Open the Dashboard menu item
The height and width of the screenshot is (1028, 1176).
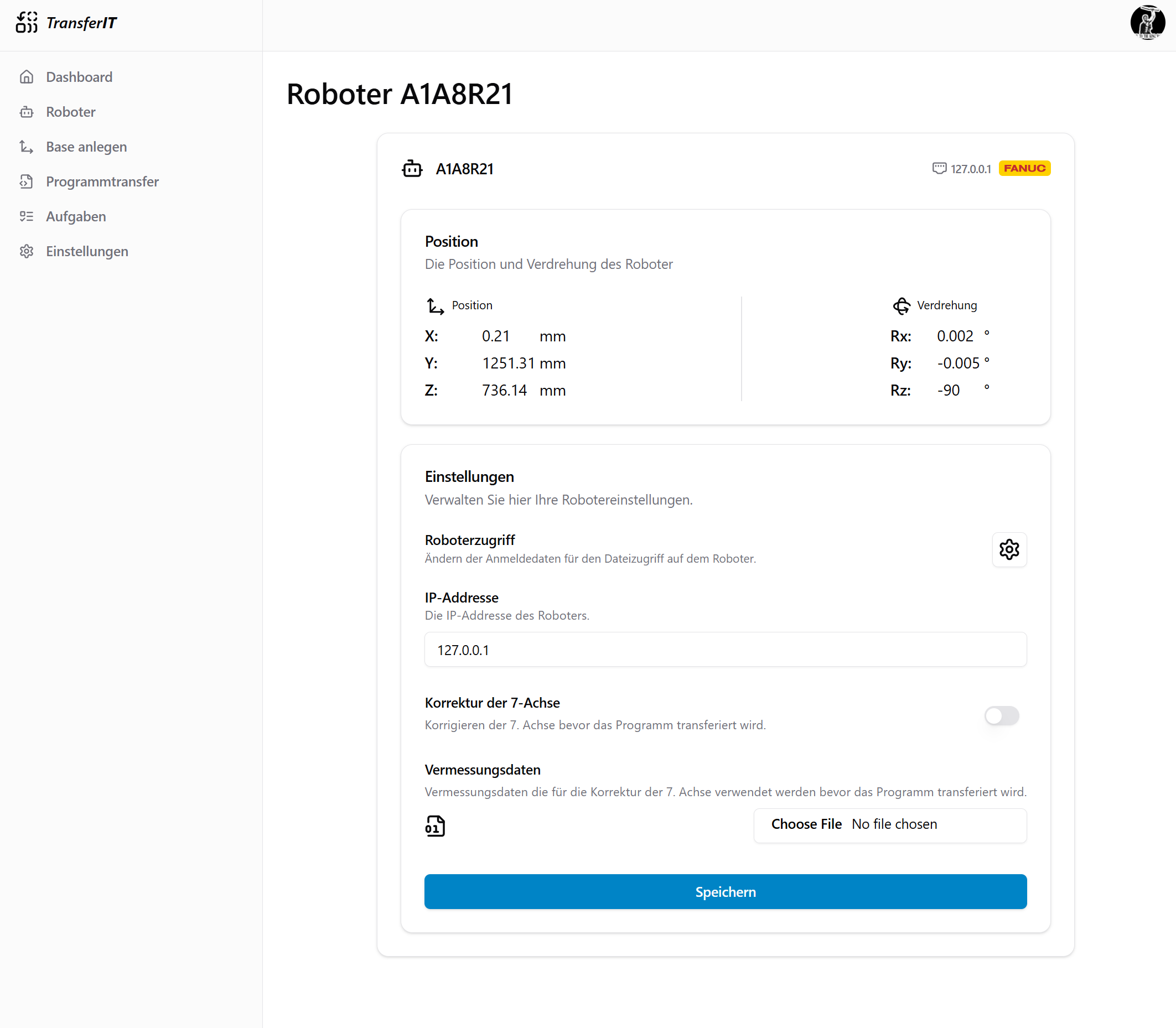[79, 77]
